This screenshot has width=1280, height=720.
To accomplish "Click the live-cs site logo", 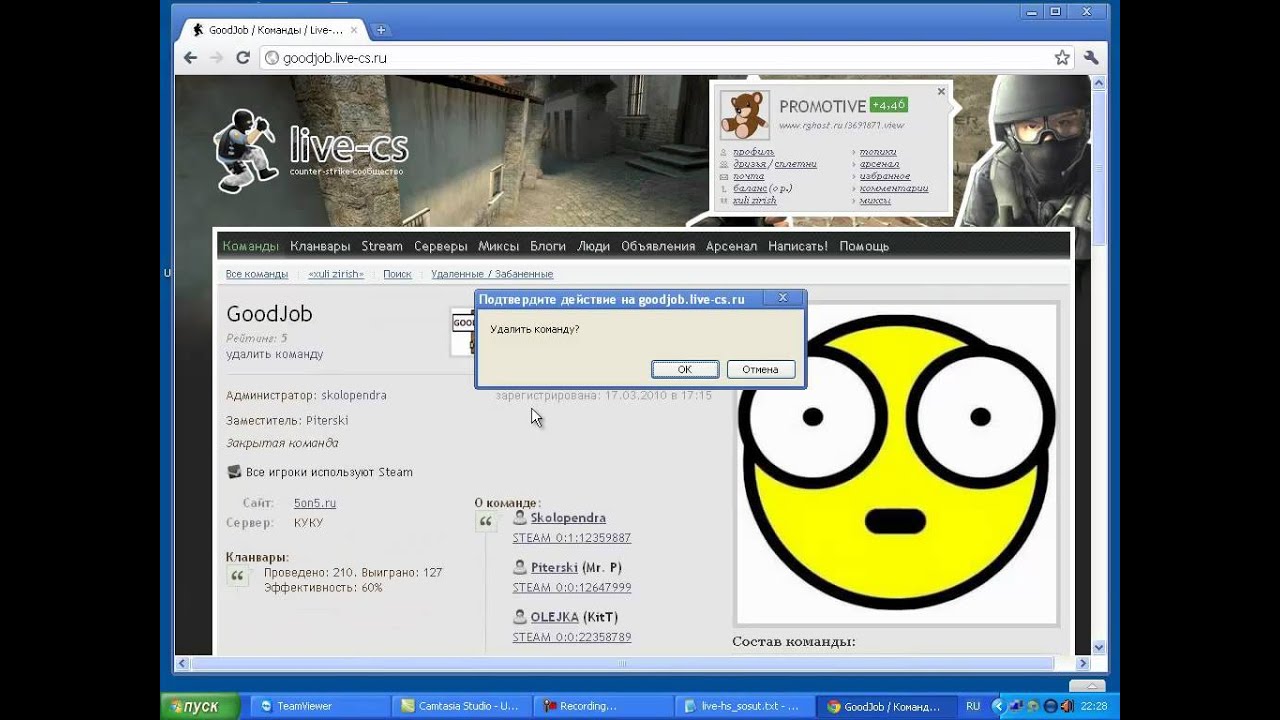I will tap(311, 150).
